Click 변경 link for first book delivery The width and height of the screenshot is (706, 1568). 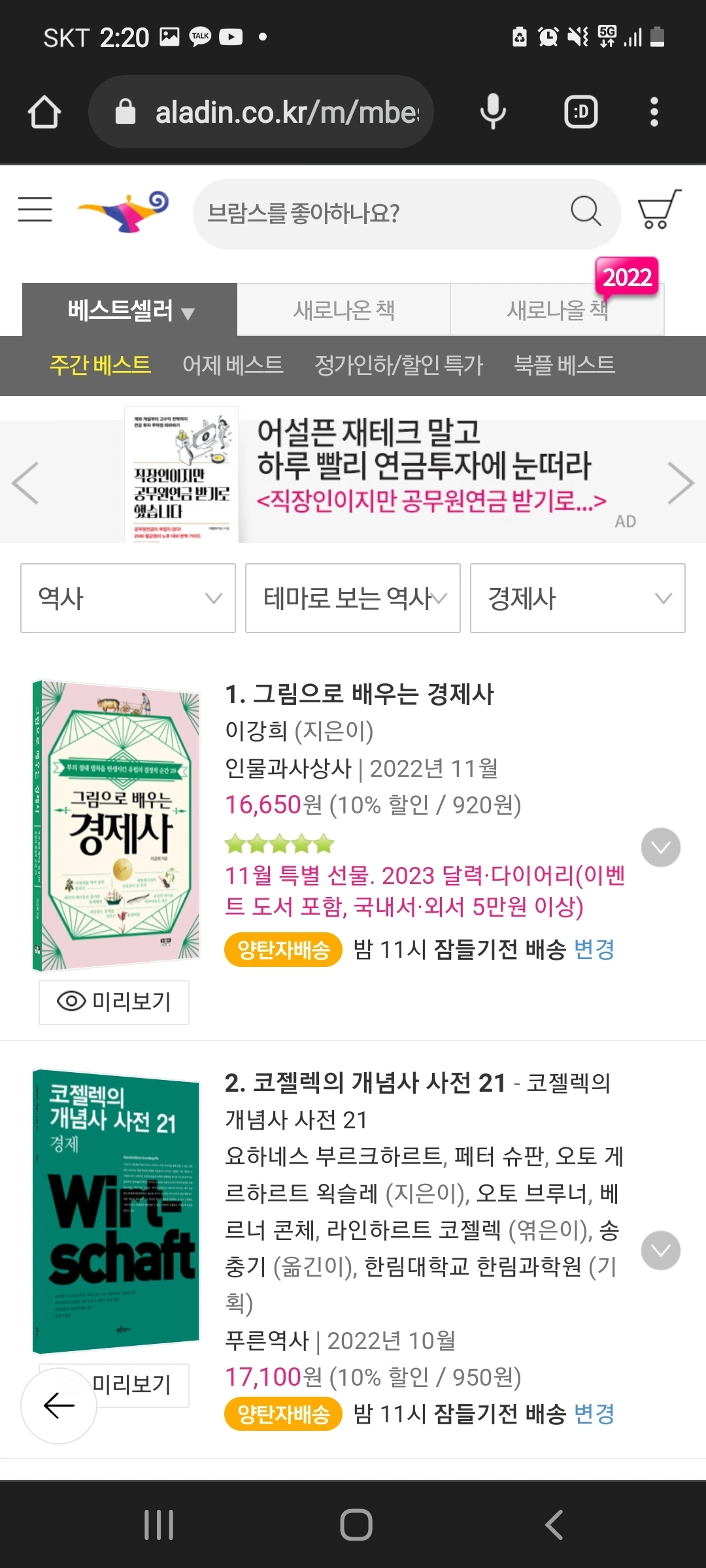[594, 949]
